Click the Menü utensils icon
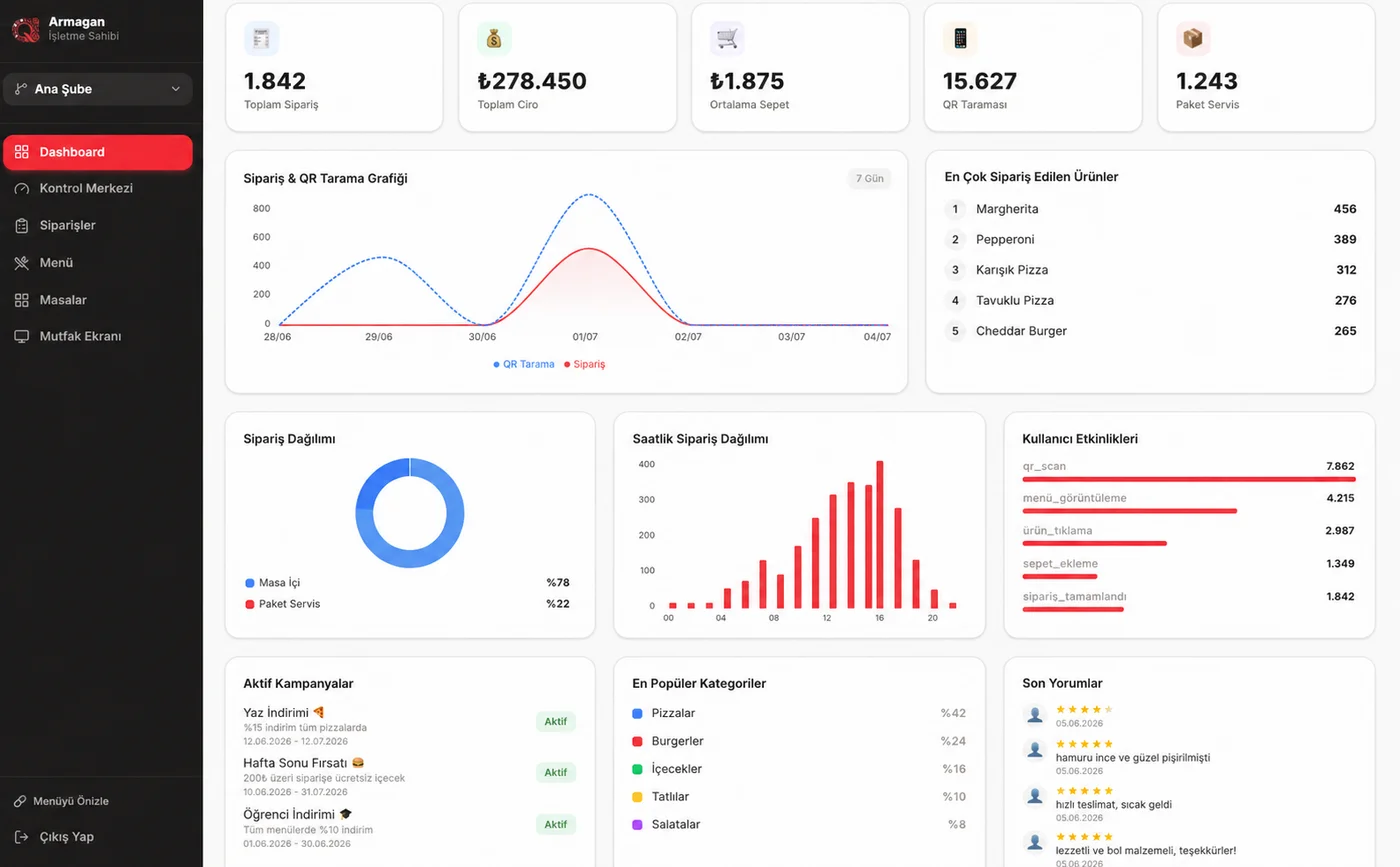The image size is (1400, 867). [x=22, y=263]
